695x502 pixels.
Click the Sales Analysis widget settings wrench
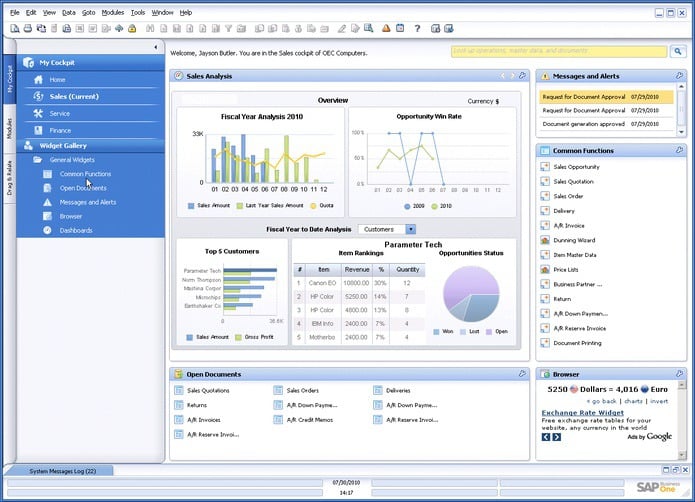coord(523,76)
